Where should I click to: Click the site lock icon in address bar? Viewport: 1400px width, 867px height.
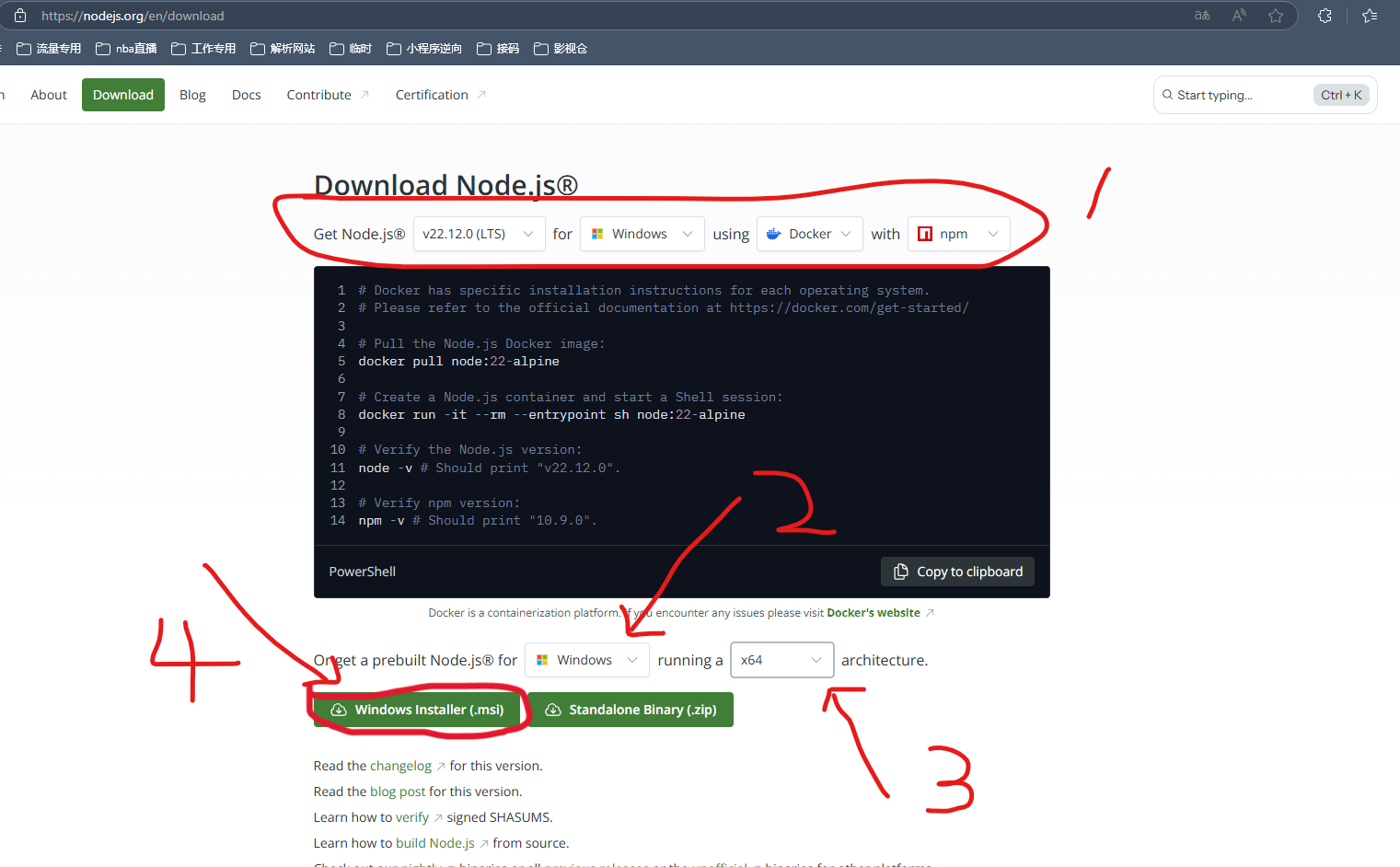(20, 16)
